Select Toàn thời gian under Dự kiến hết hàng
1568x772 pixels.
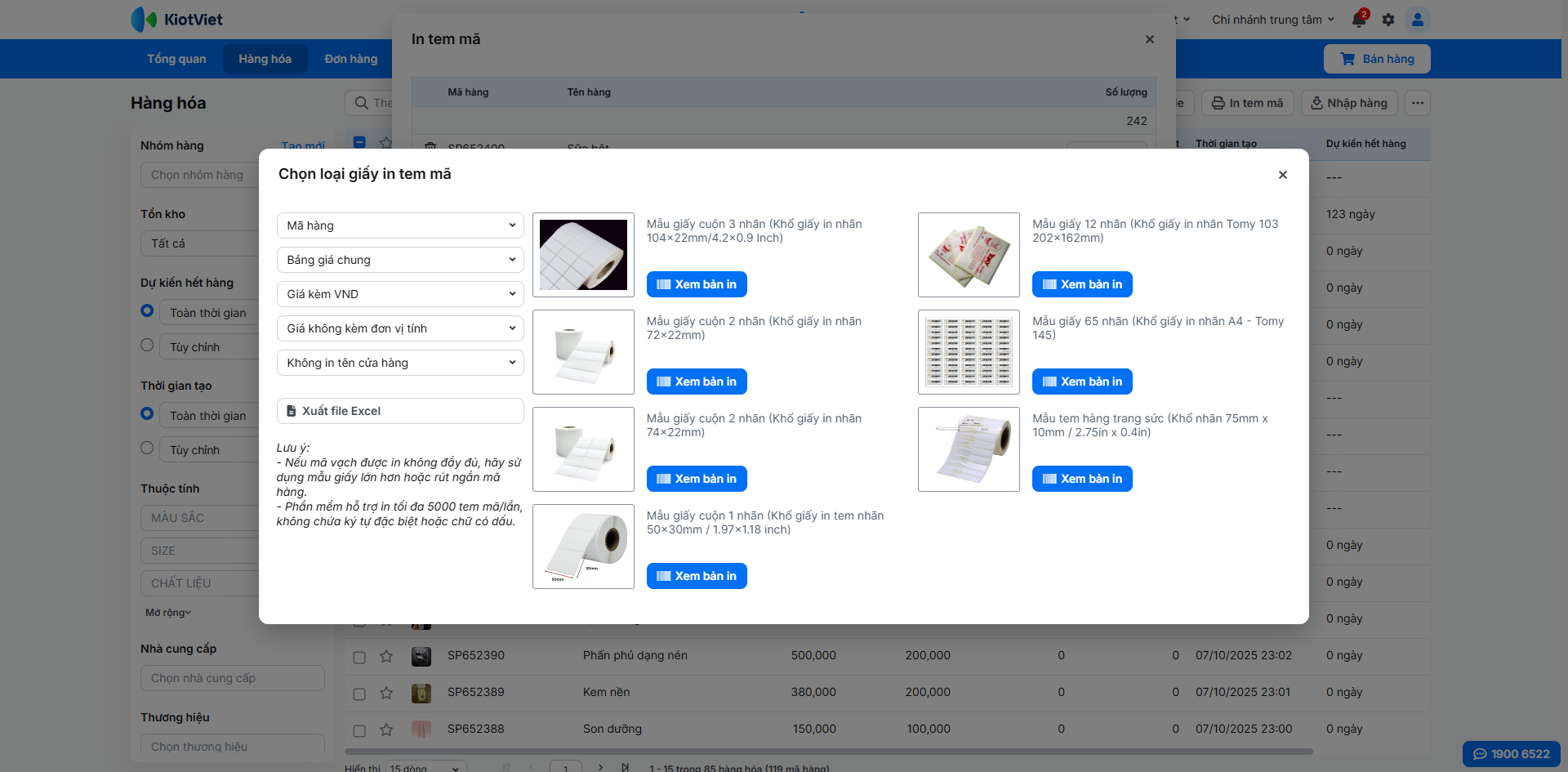tap(147, 310)
